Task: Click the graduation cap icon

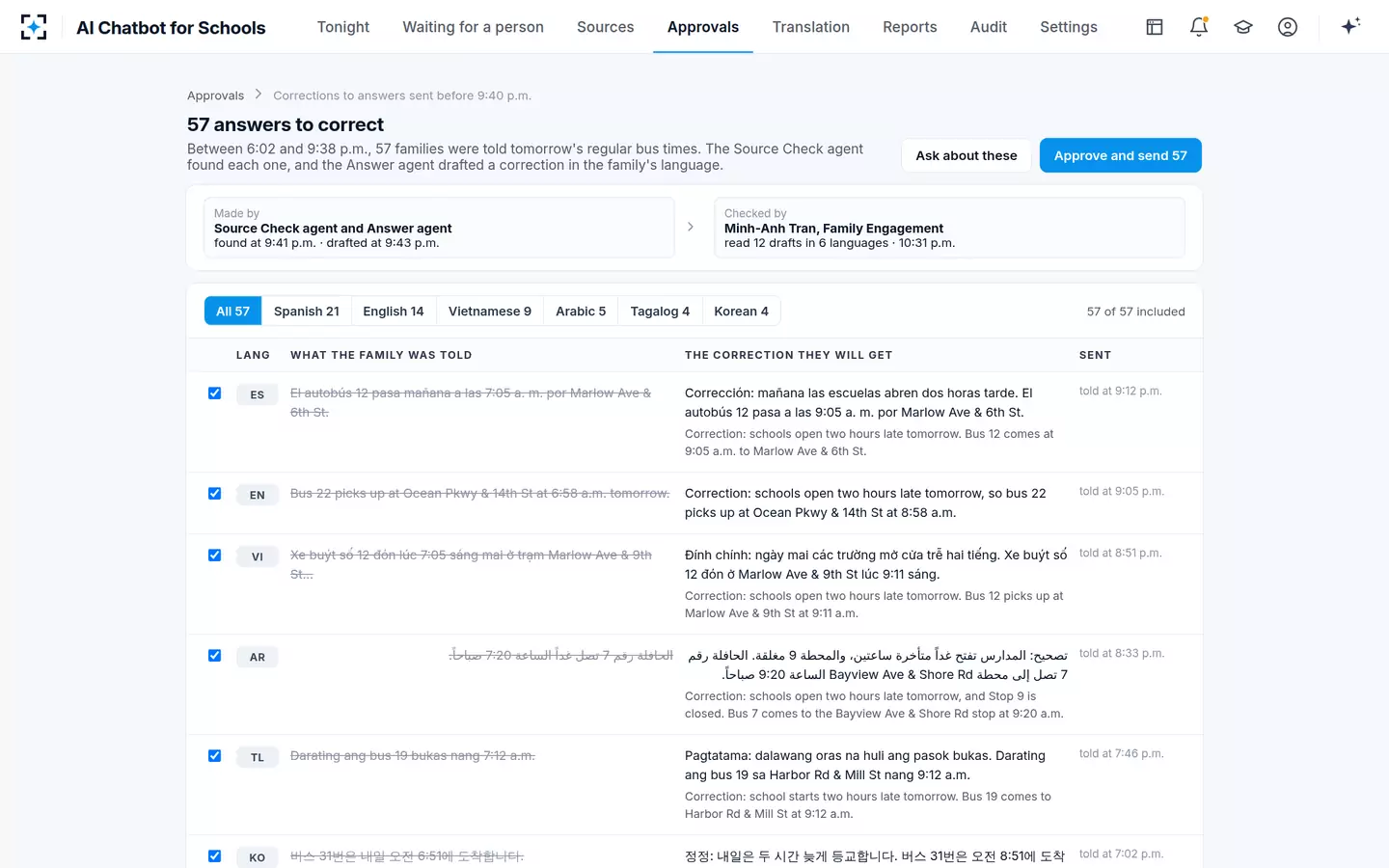Action: tap(1243, 27)
